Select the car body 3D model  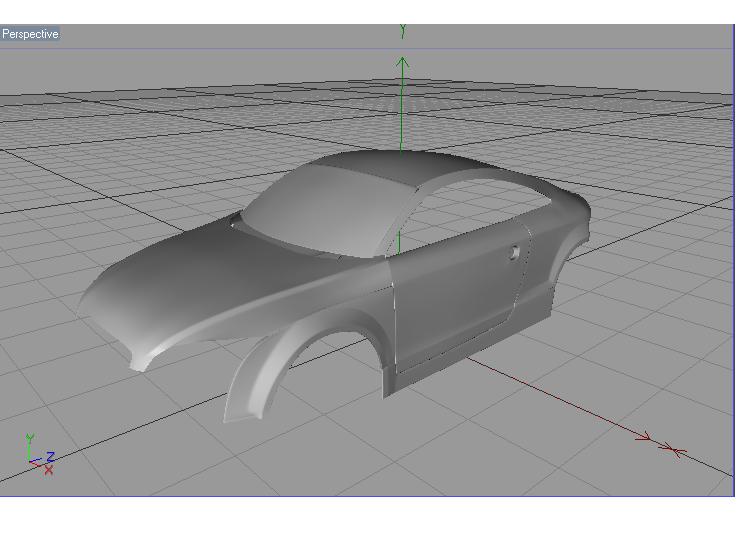point(334,284)
